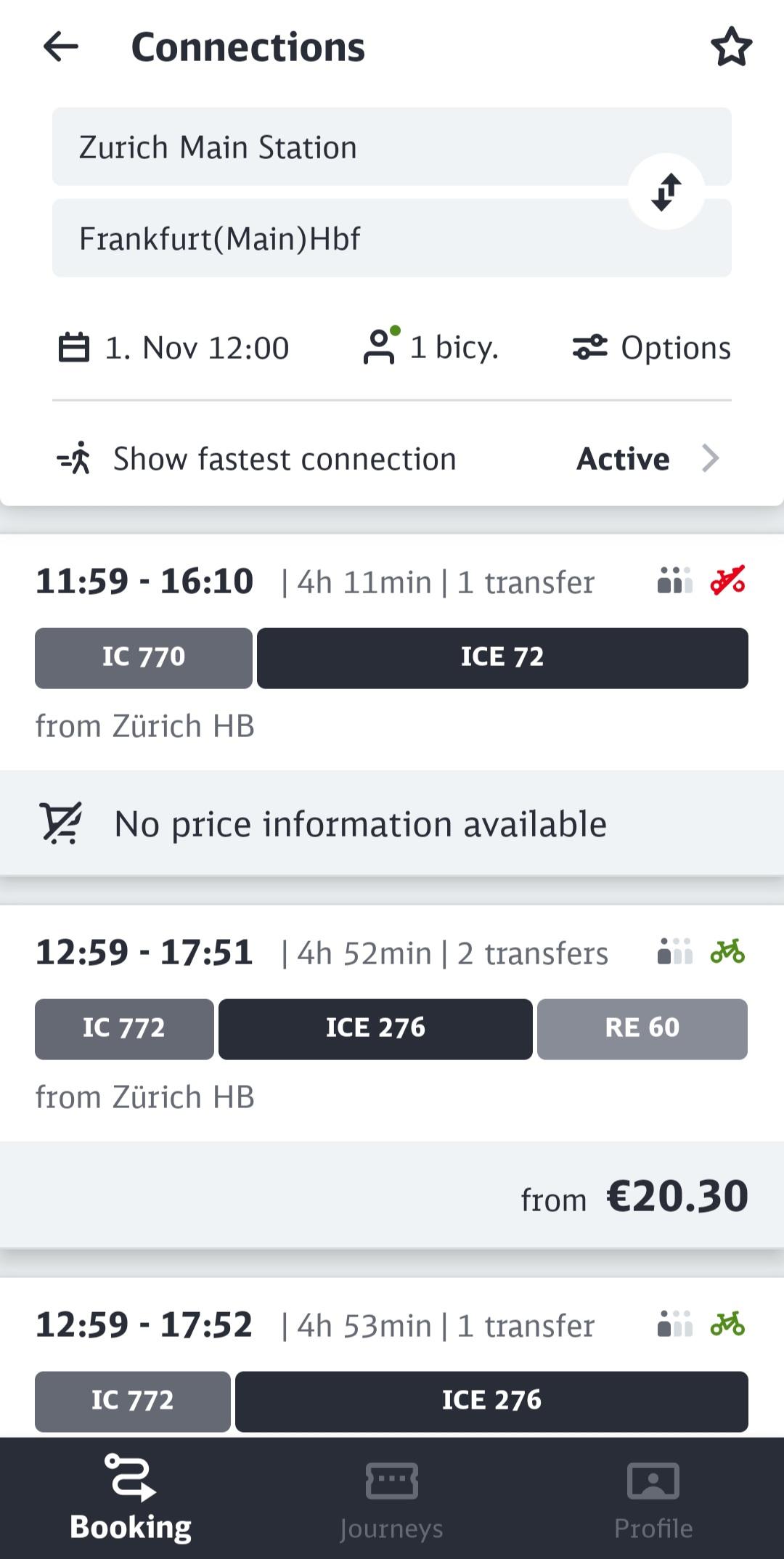784x1559 pixels.
Task: Select the Booking tab
Action: pyautogui.click(x=131, y=1497)
